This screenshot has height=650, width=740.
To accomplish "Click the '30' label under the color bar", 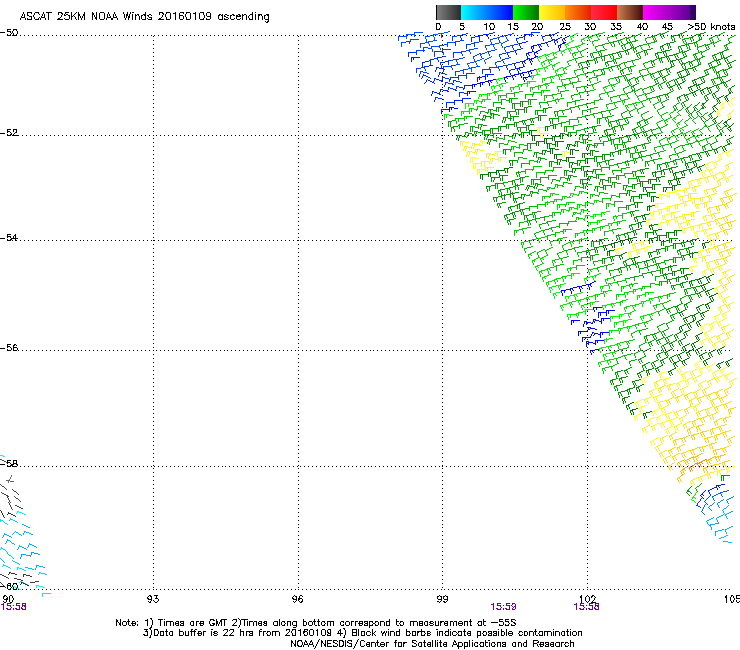I will (590, 27).
